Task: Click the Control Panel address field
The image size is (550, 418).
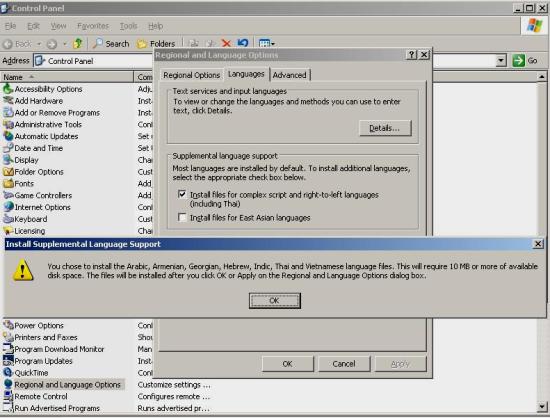Action: tap(93, 61)
